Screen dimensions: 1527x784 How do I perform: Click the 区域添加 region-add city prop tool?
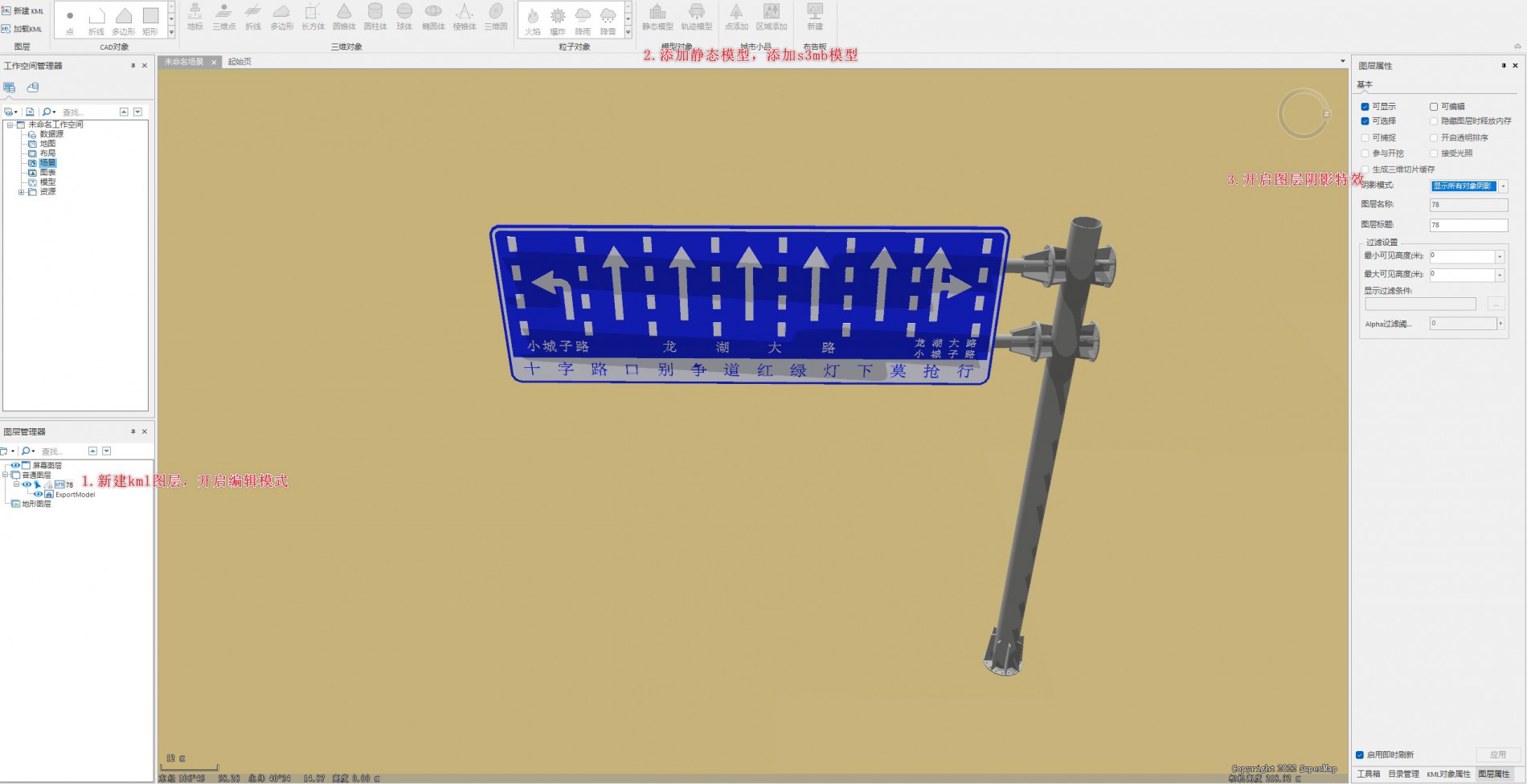[x=772, y=17]
